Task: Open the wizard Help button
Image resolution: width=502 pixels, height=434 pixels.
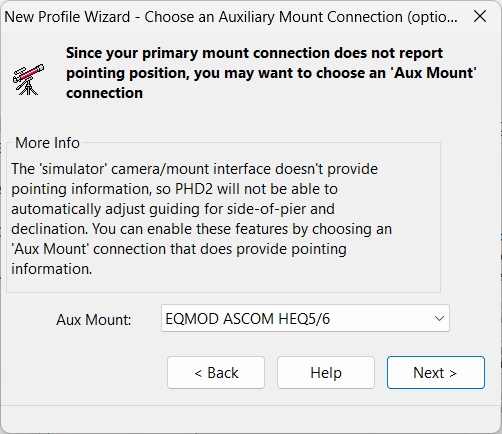Action: click(326, 373)
